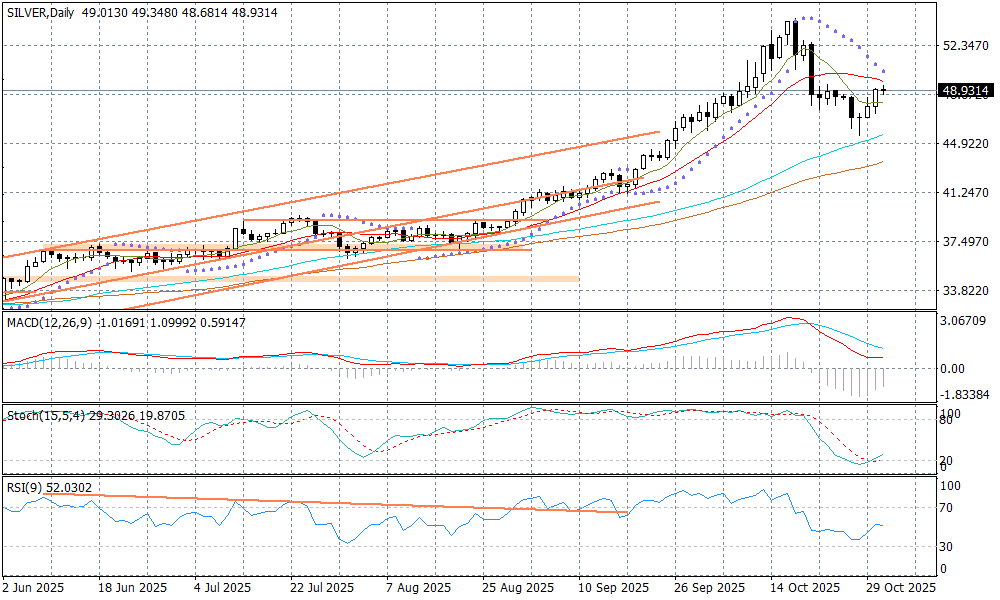Click the last candlestick on the chart

883,91
